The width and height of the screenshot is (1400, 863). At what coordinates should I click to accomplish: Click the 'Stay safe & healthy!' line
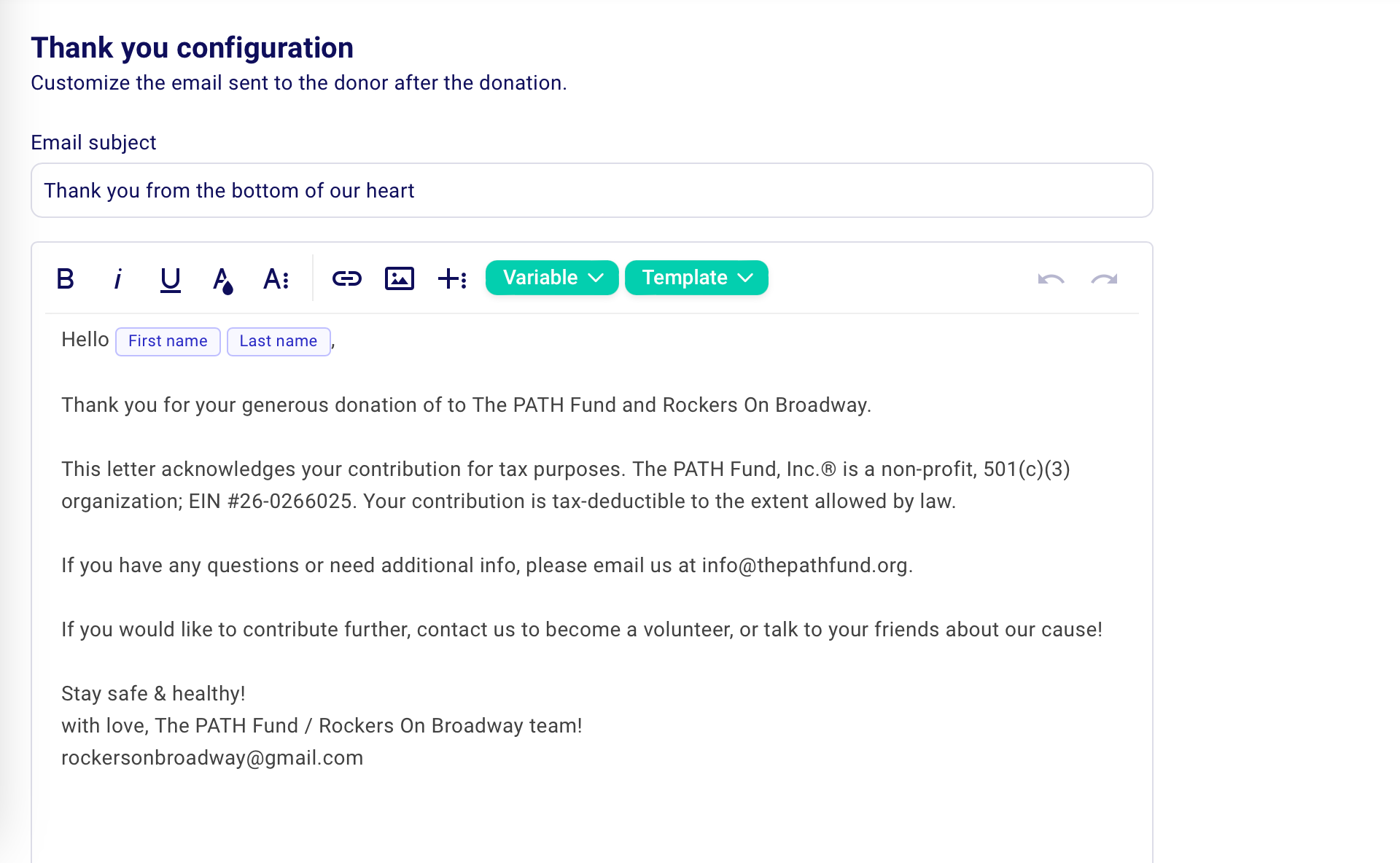(x=153, y=694)
